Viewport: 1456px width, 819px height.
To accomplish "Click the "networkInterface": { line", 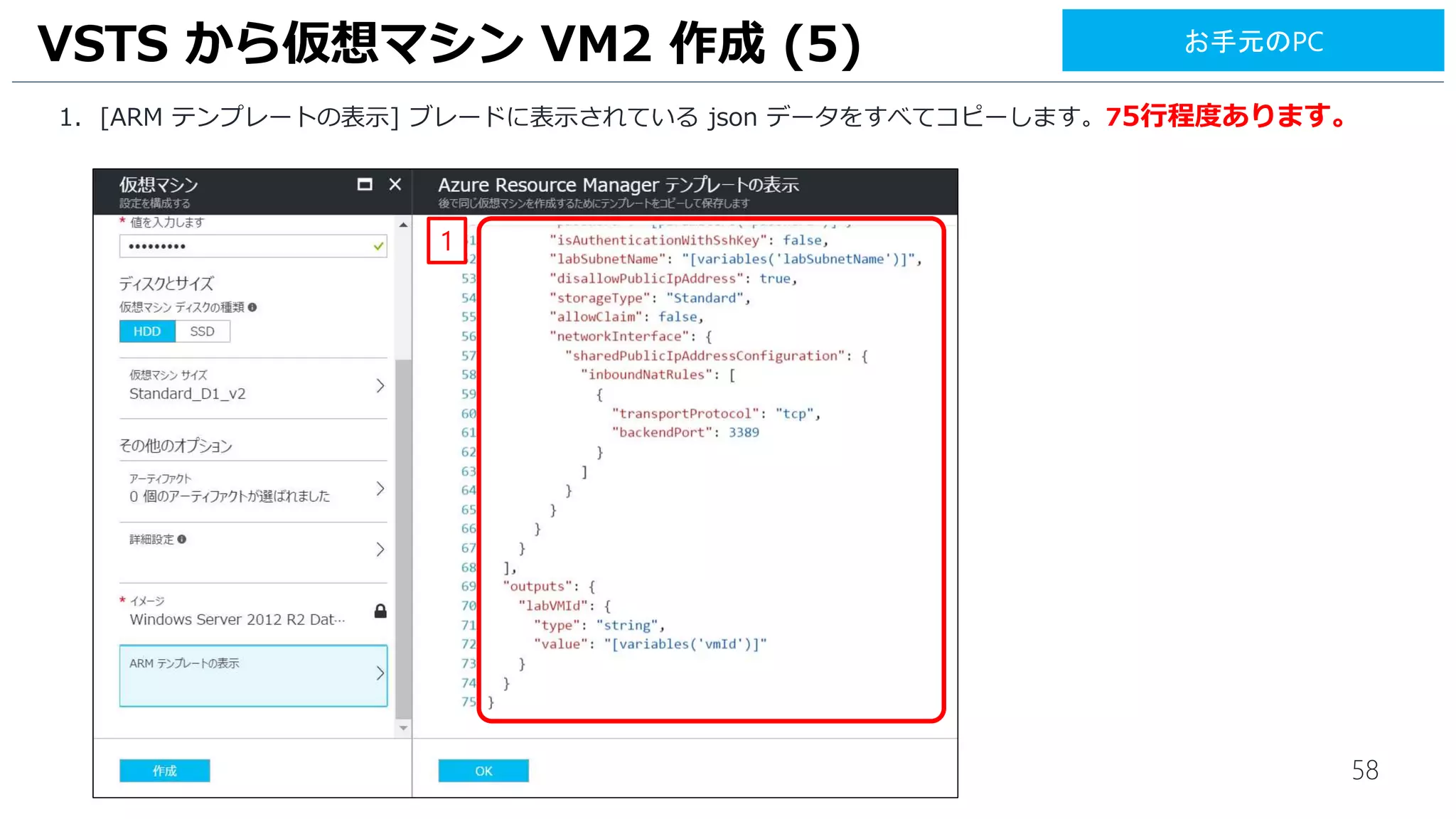I will tap(631, 336).
